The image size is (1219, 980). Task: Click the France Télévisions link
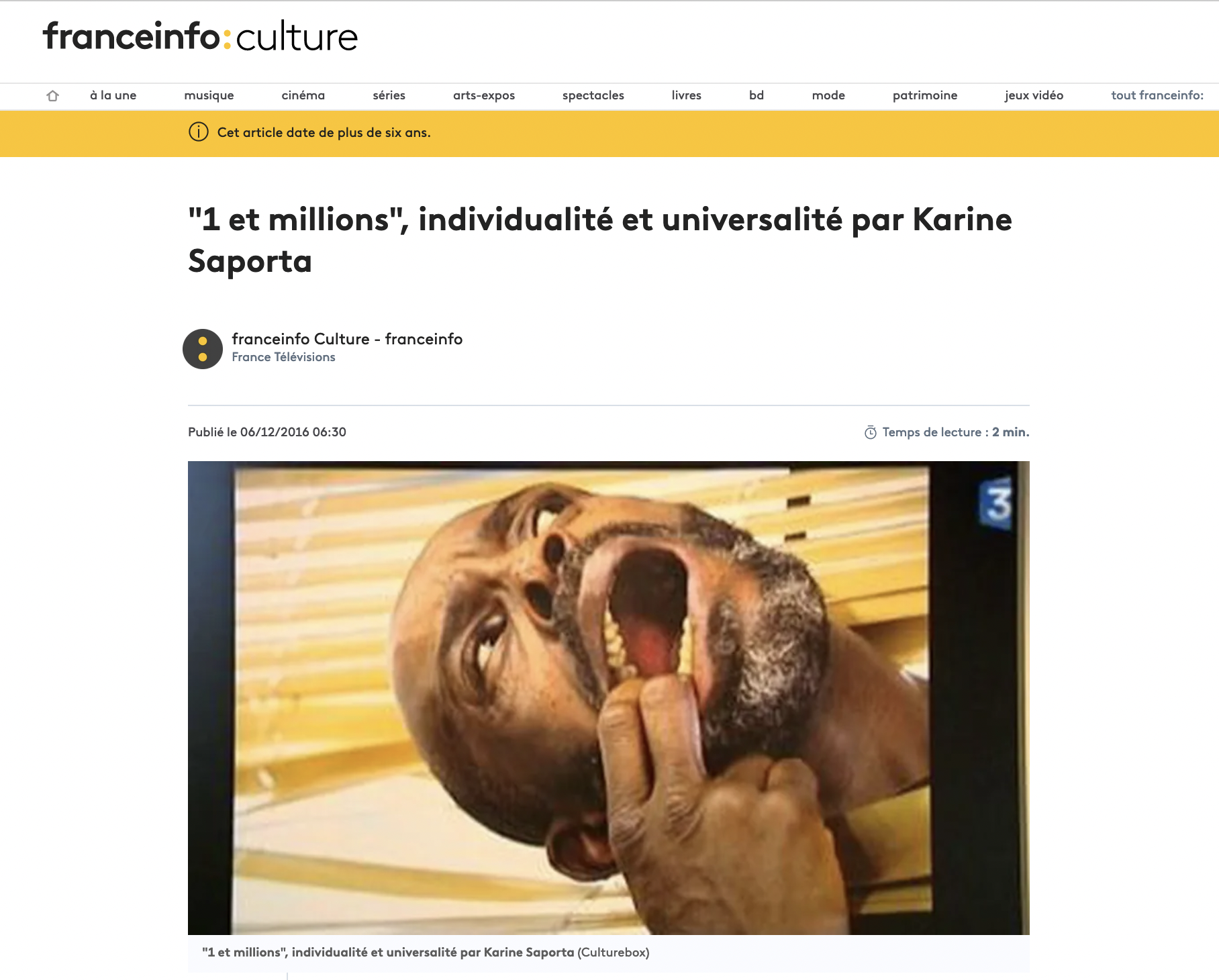coord(283,357)
